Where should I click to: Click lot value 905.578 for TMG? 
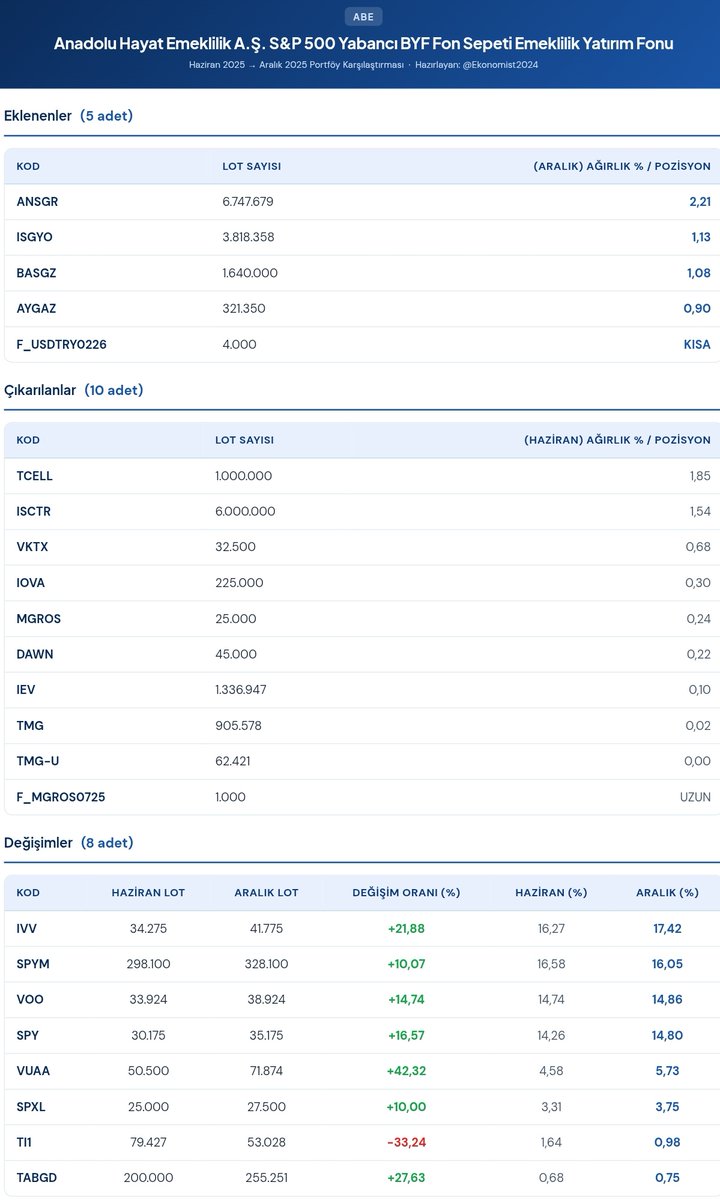[238, 726]
